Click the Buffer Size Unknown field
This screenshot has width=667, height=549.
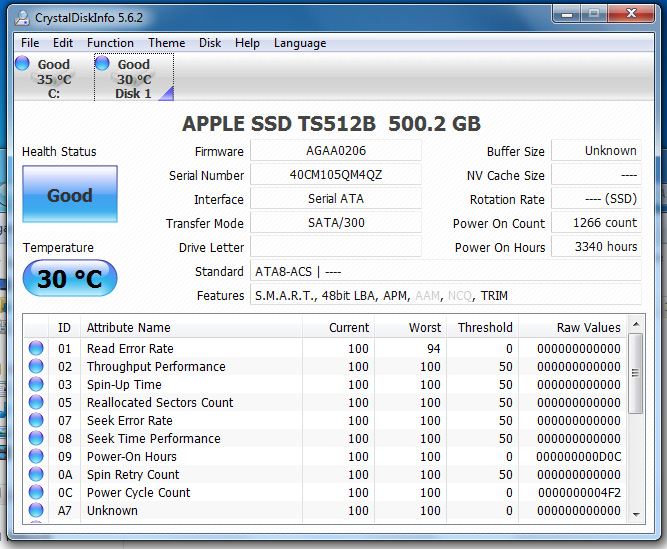[x=596, y=151]
